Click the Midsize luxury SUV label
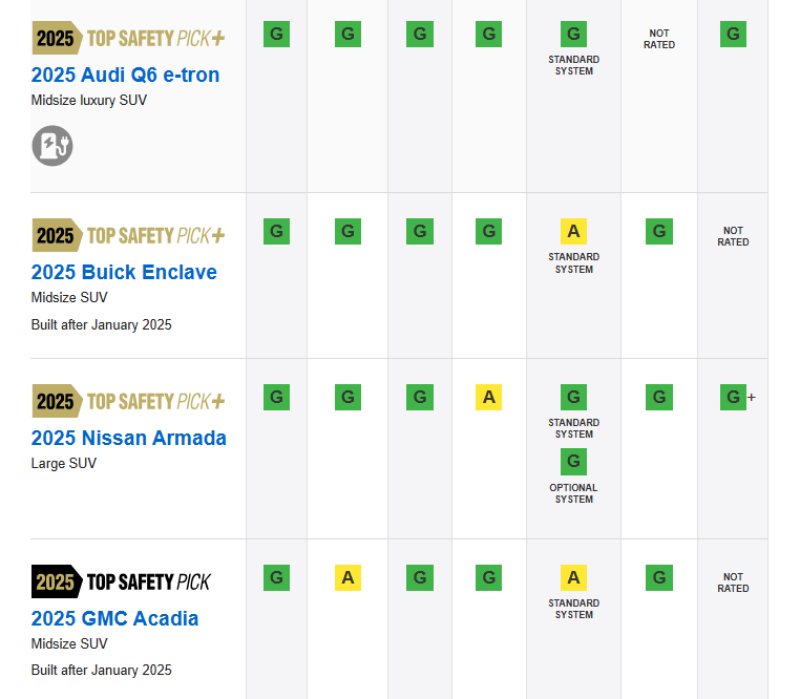Screen dimensions: 800x699 [89, 100]
